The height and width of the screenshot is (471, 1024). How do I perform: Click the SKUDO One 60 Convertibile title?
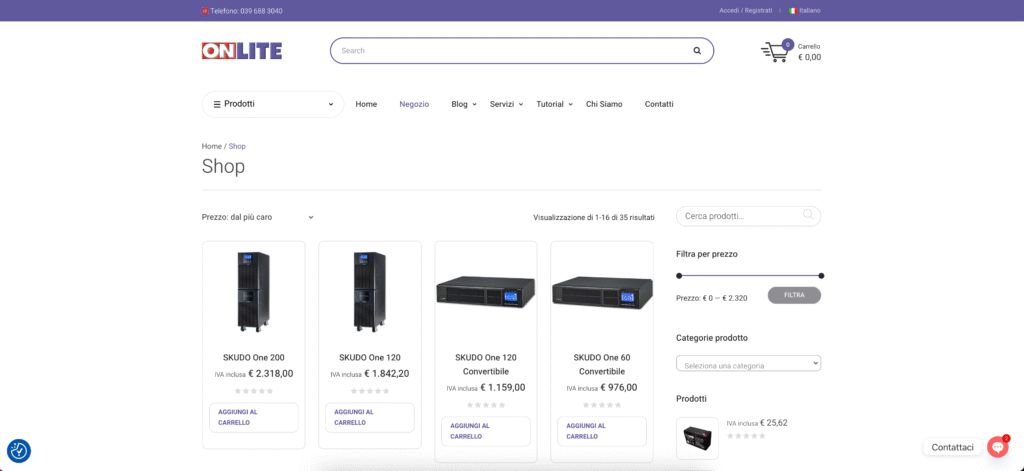click(601, 365)
